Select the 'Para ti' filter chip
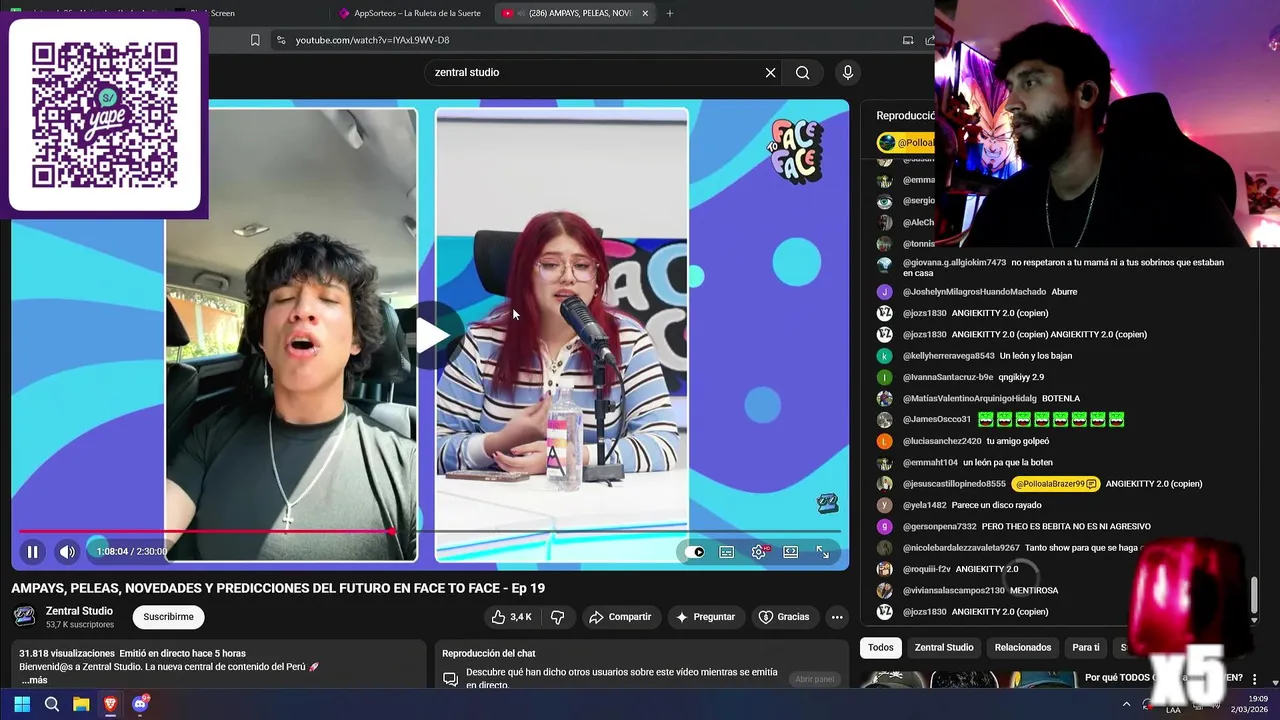 (x=1086, y=647)
